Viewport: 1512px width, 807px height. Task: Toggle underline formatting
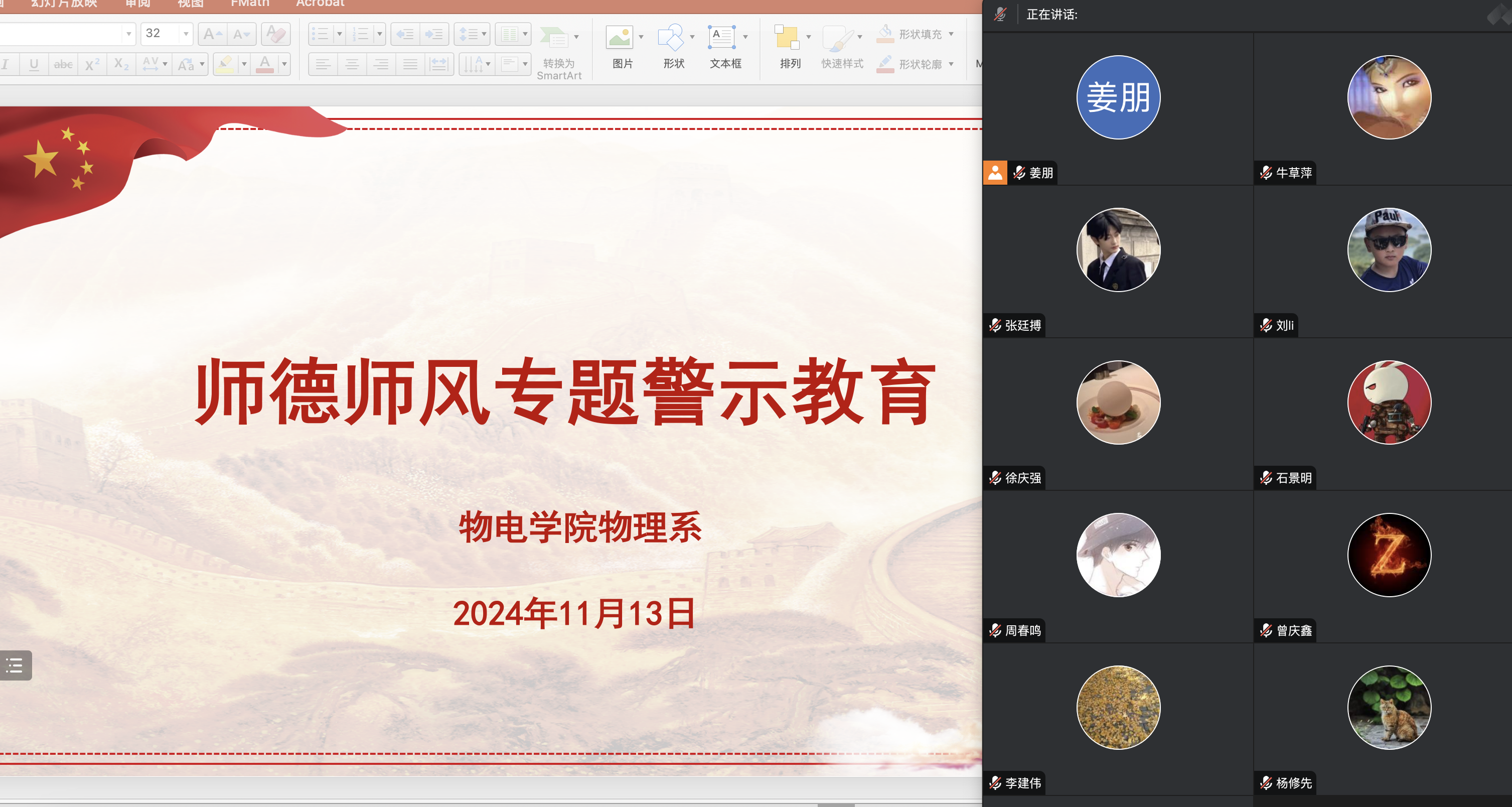click(x=34, y=64)
